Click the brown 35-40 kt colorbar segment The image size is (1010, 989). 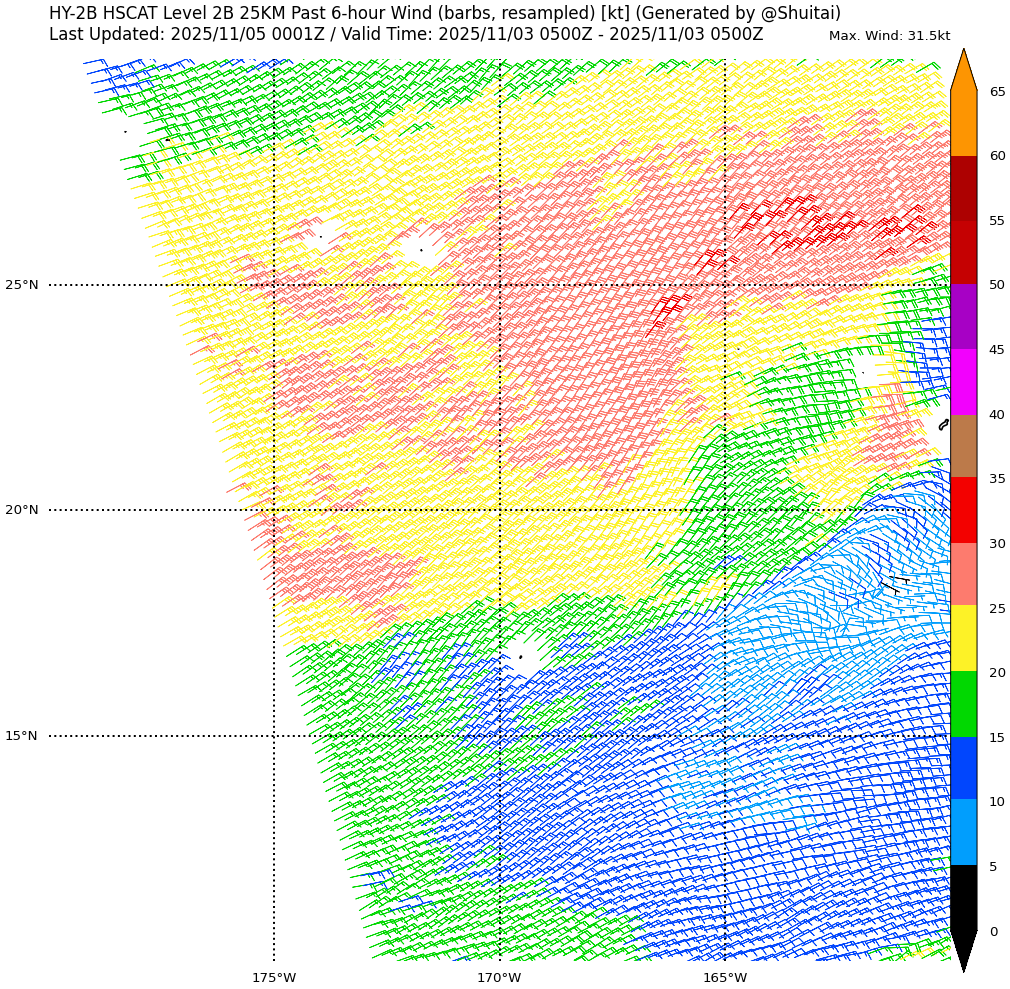point(963,446)
